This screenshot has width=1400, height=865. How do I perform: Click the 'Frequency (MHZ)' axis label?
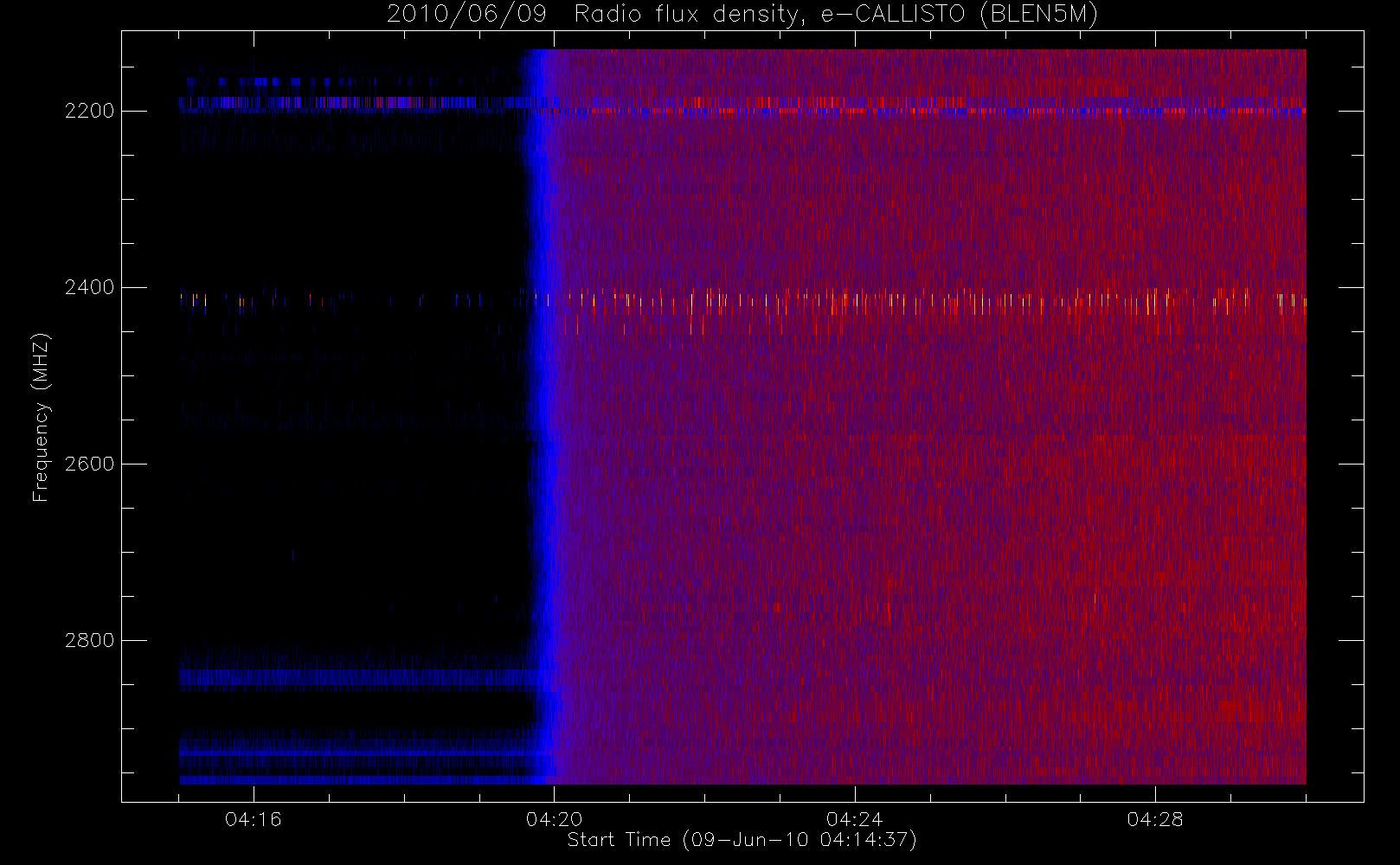pos(41,417)
